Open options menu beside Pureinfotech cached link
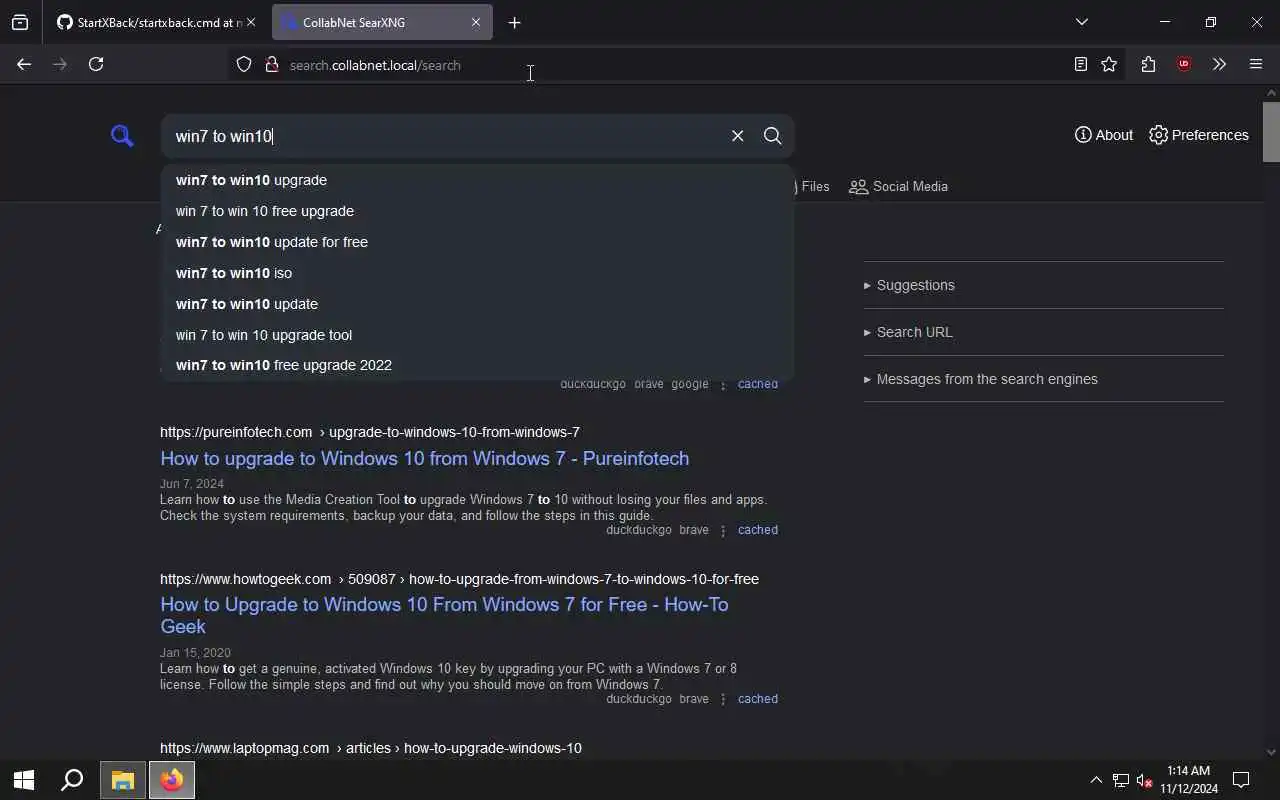This screenshot has height=800, width=1280. pyautogui.click(x=723, y=530)
